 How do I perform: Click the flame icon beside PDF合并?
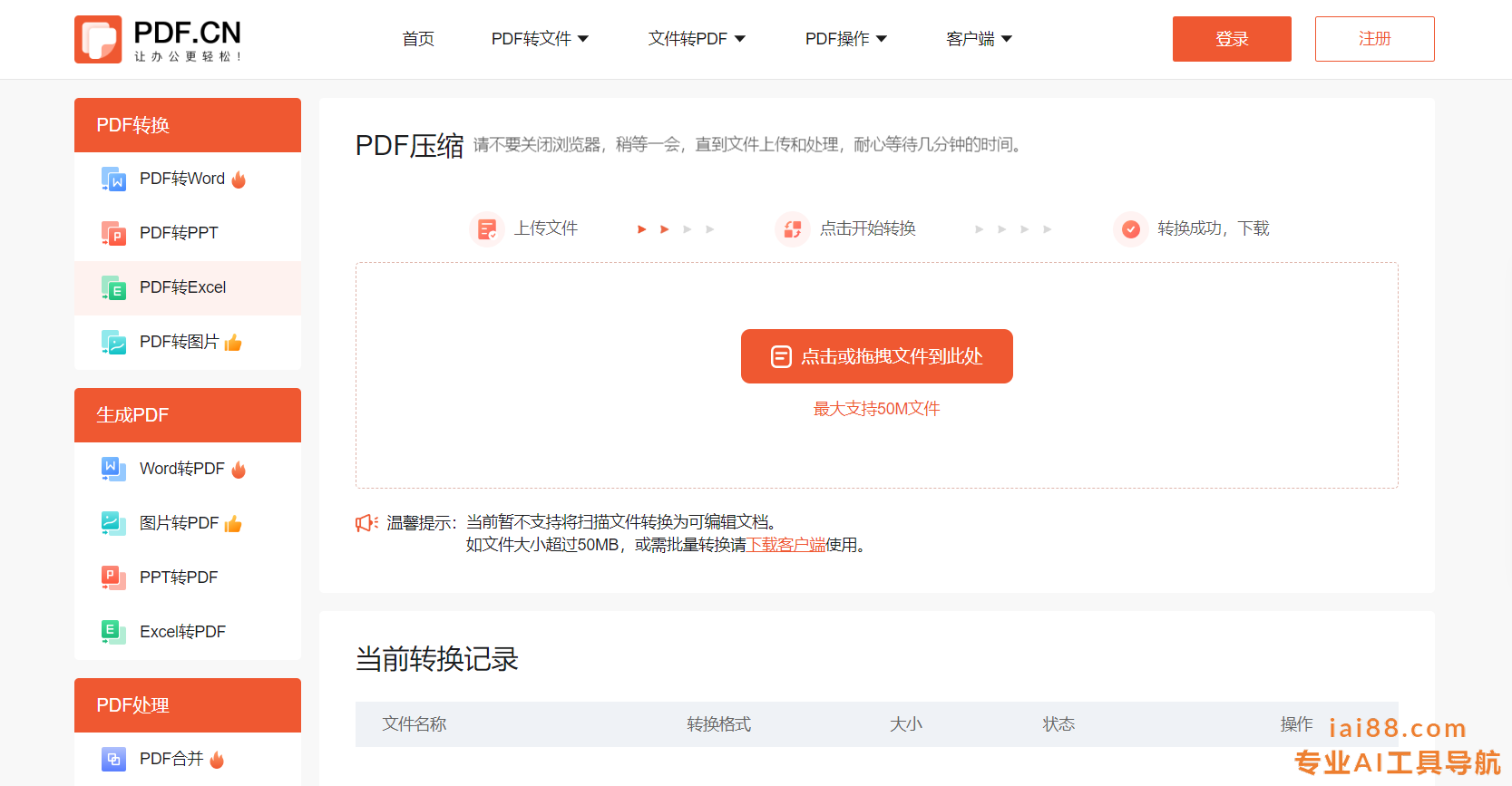217,760
